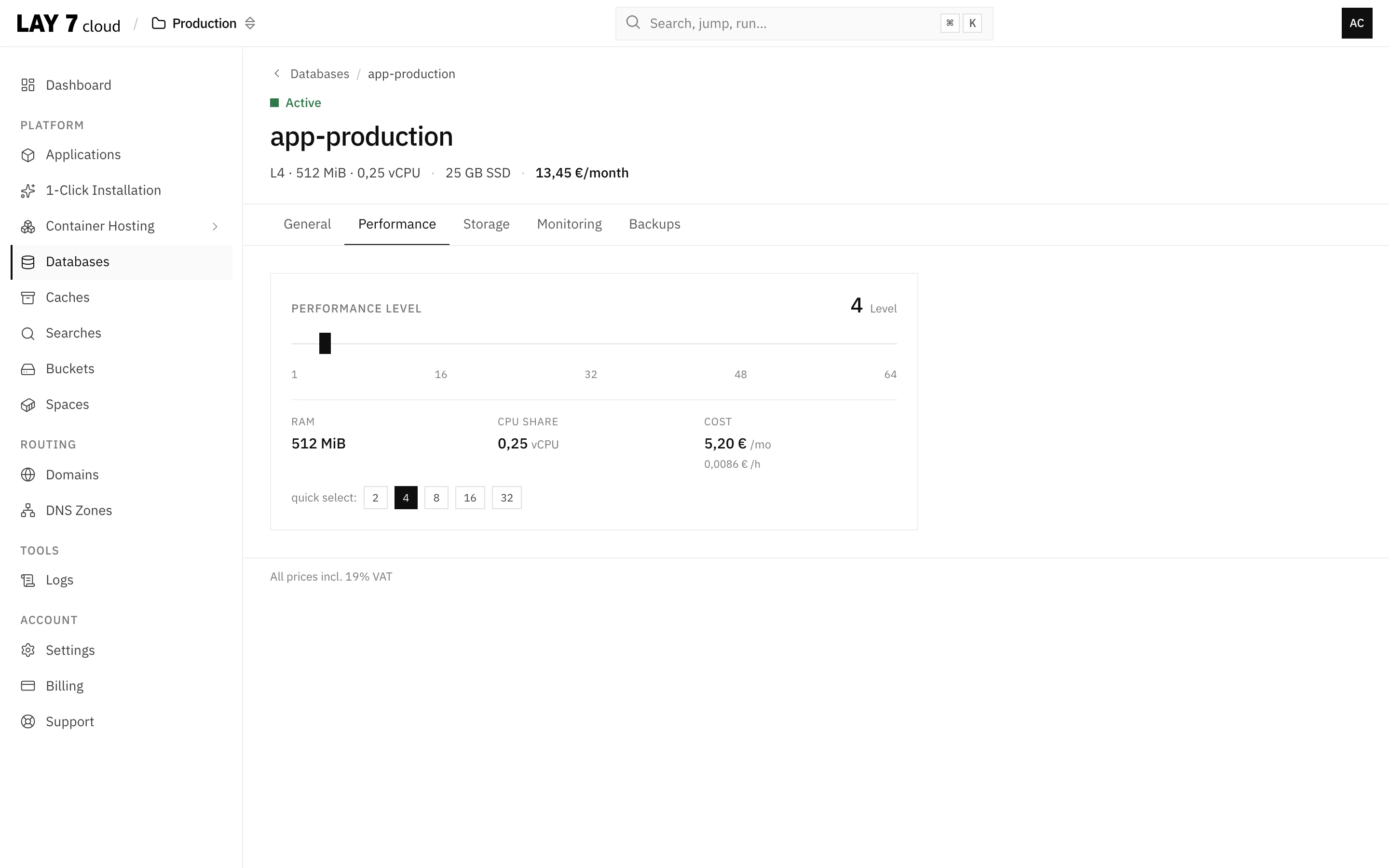
Task: Click the slider track near mark 48
Action: pos(740,343)
